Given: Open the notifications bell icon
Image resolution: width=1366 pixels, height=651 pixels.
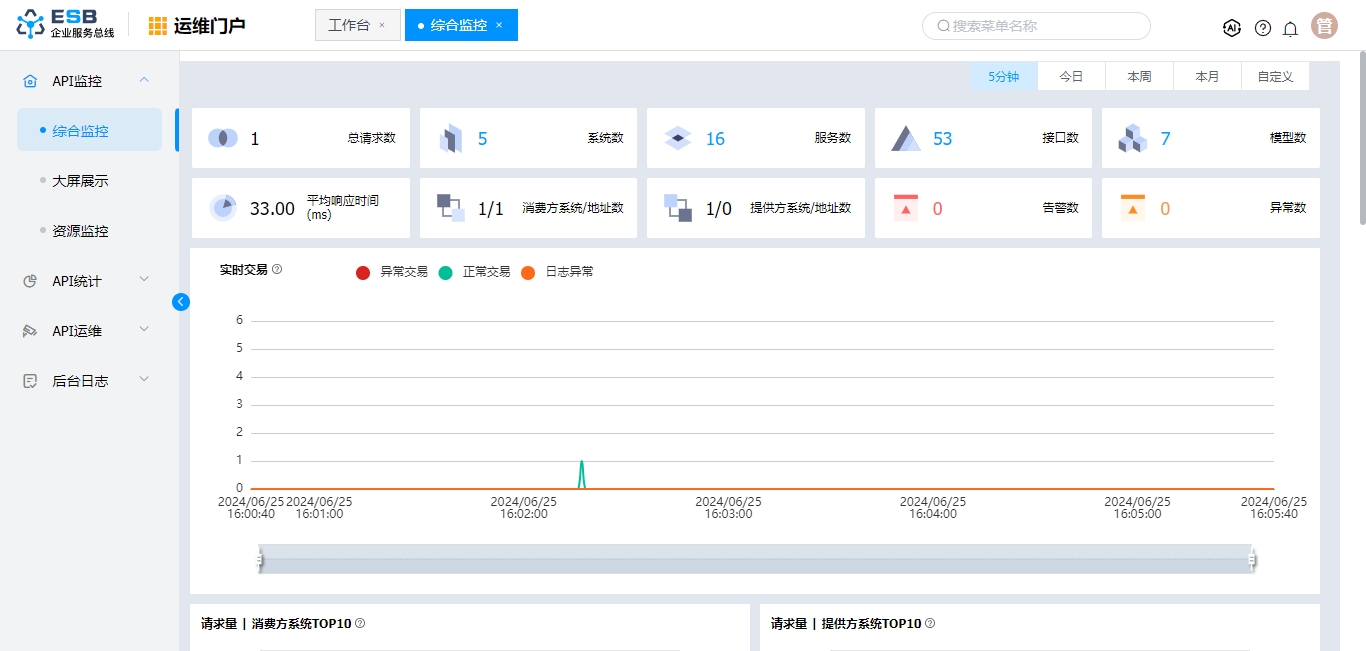Looking at the screenshot, I should pyautogui.click(x=1290, y=28).
